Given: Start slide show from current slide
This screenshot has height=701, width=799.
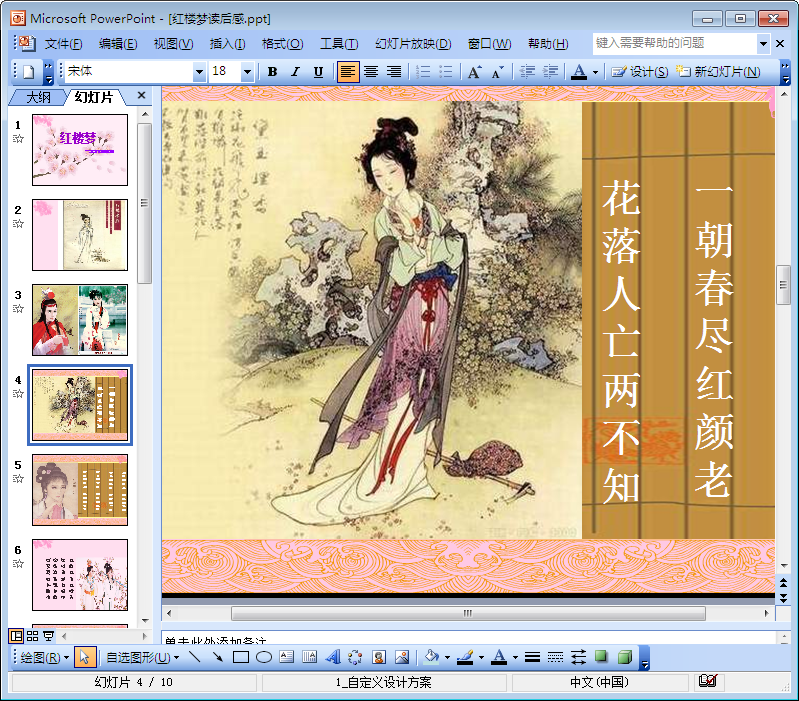Looking at the screenshot, I should (48, 636).
